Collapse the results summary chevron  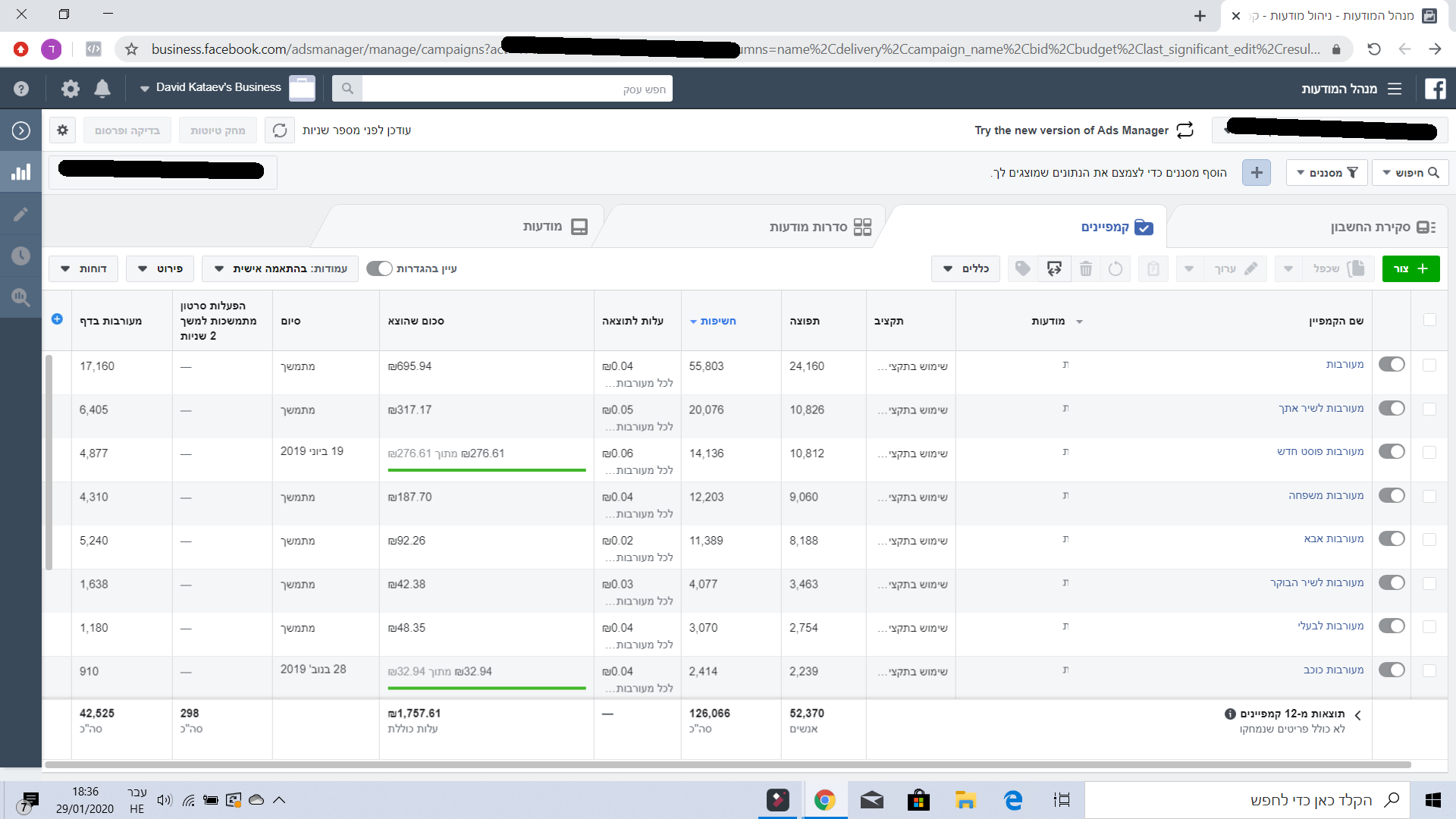[x=1357, y=715]
